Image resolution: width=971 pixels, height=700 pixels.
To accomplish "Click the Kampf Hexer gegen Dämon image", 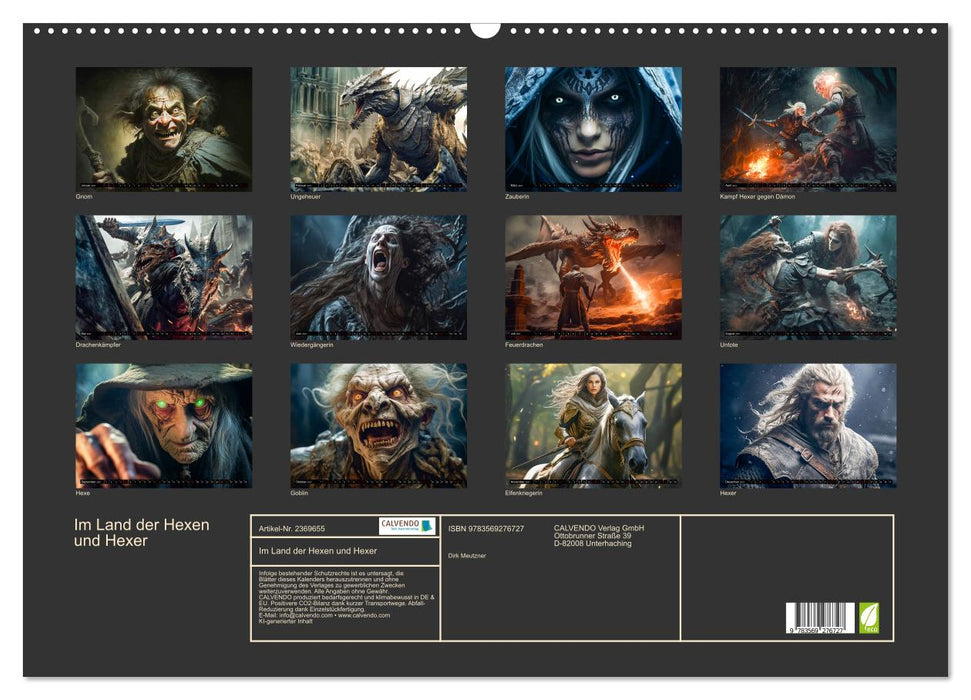I will coord(808,129).
